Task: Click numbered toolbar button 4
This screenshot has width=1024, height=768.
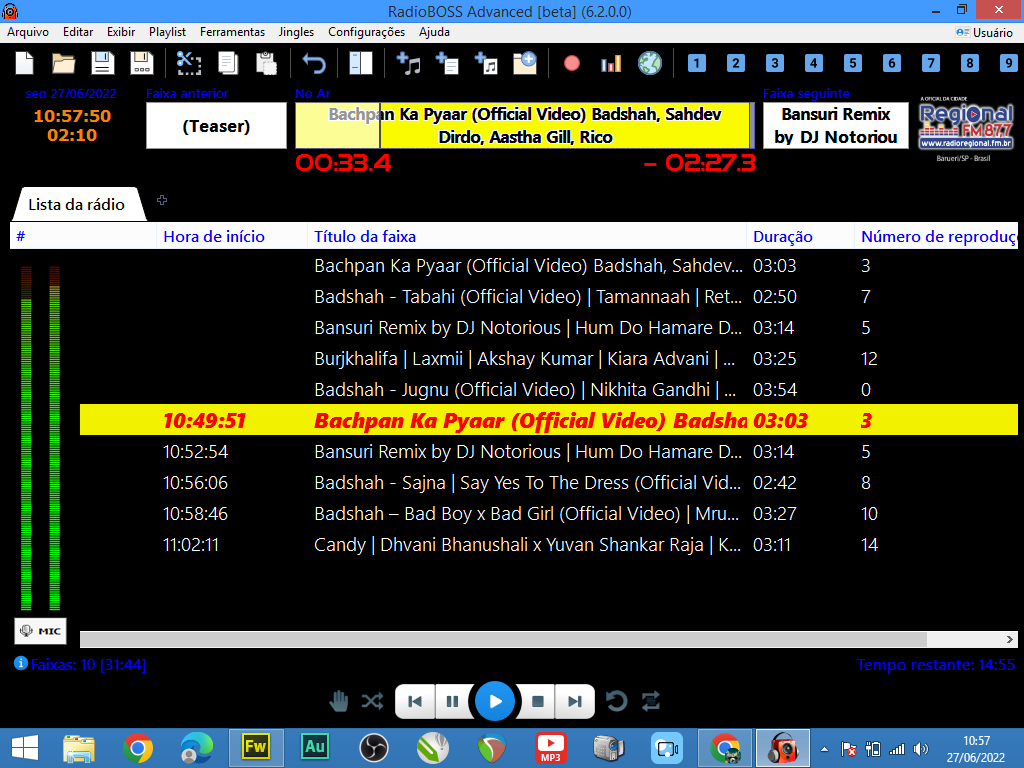Action: 814,63
